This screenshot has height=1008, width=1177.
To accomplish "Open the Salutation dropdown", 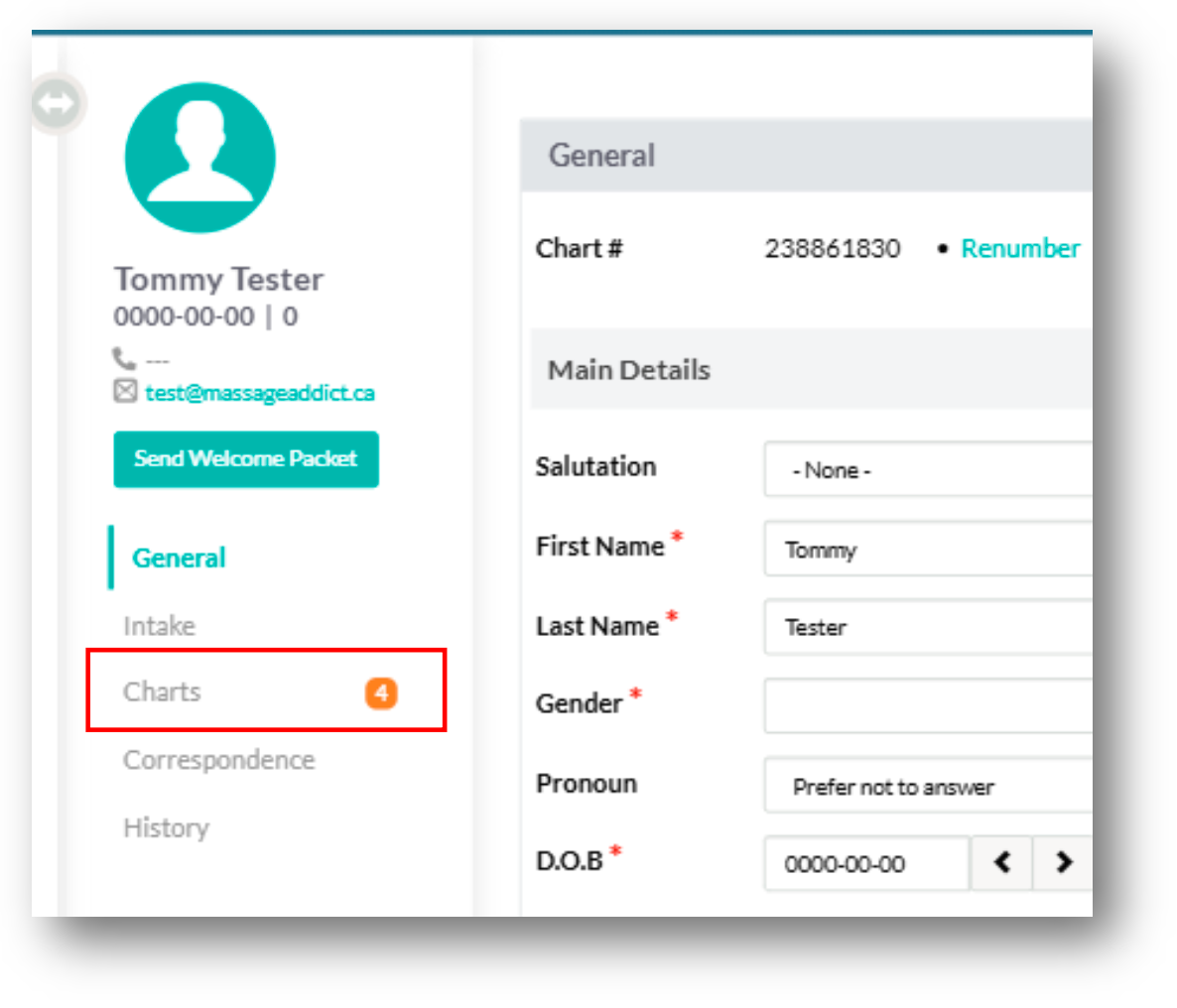I will 928,470.
